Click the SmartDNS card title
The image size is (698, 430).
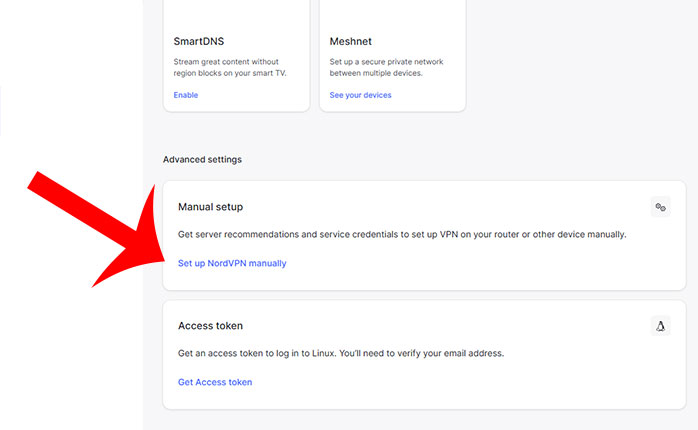coord(199,41)
